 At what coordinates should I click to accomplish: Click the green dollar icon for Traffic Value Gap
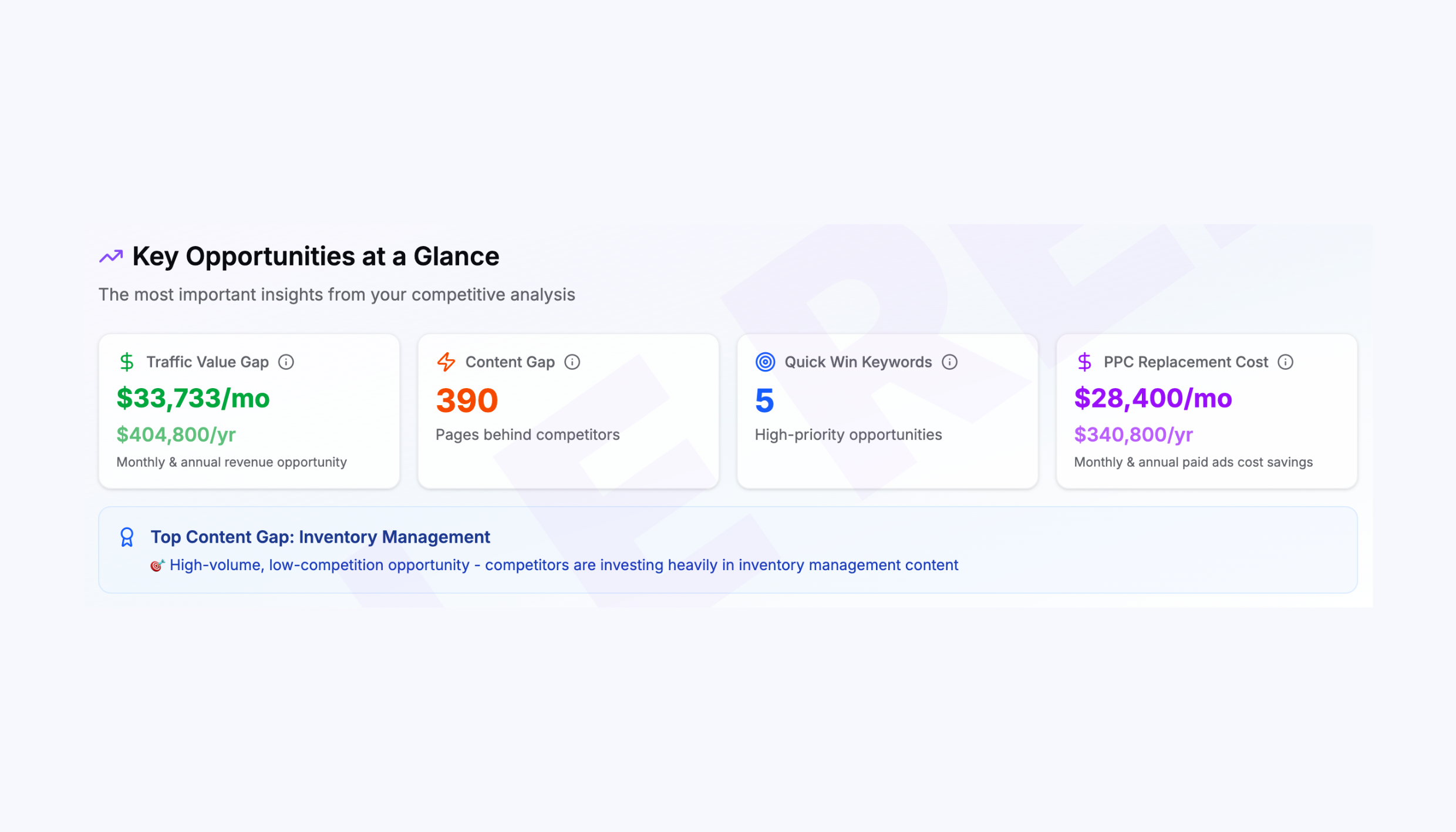point(127,362)
